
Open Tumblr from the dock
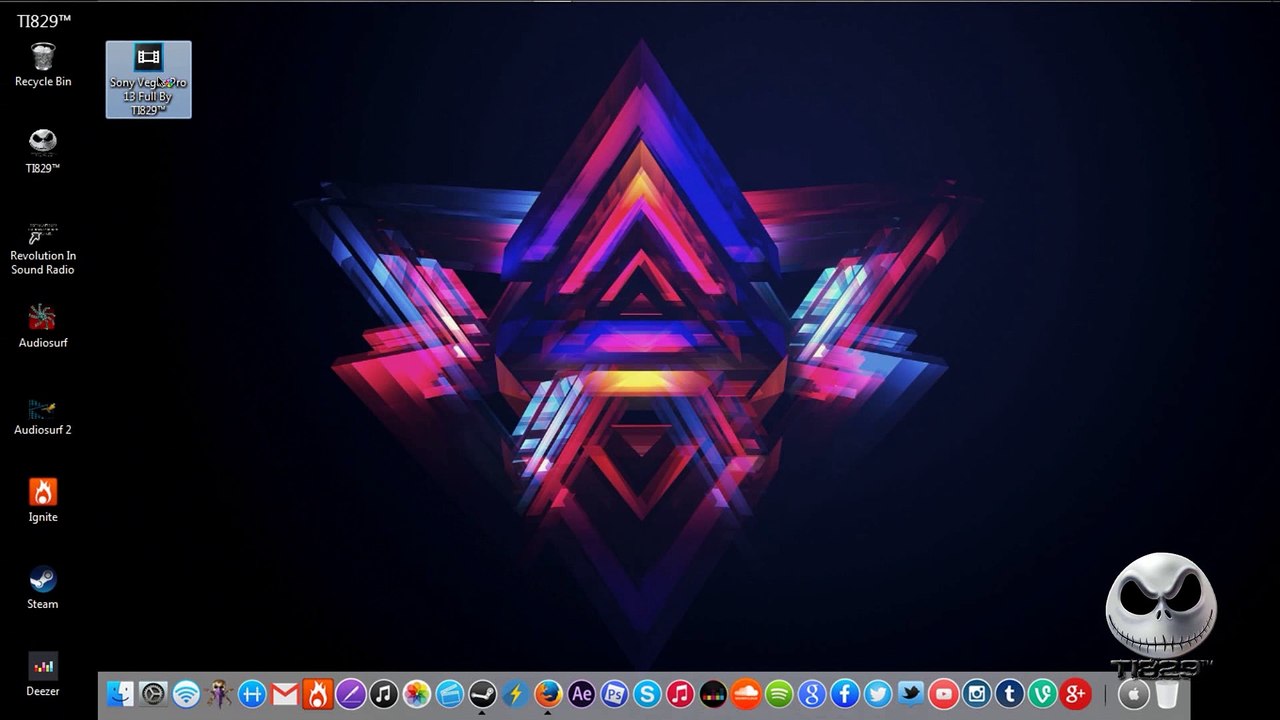(1010, 694)
